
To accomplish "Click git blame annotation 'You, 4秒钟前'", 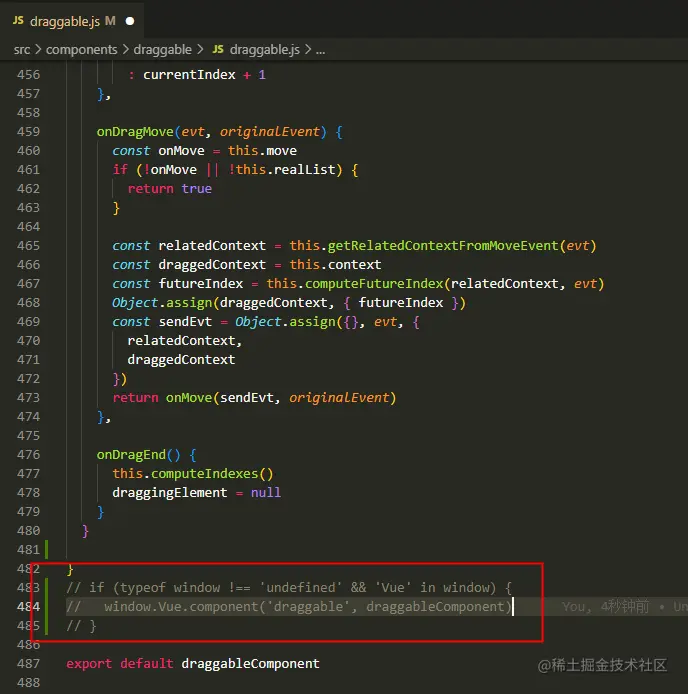I will (x=605, y=606).
